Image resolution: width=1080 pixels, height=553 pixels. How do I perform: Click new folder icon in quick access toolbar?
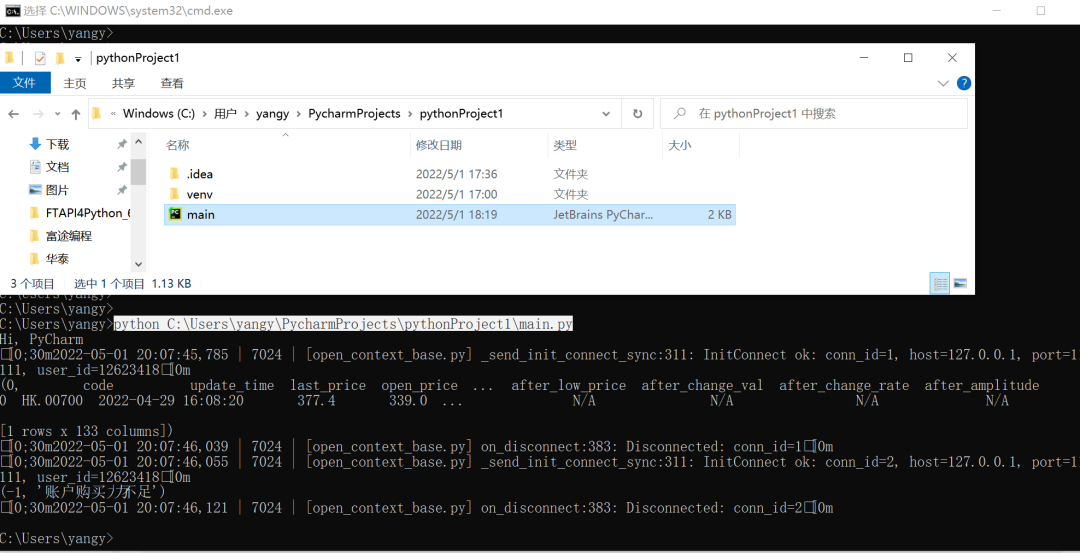coord(60,59)
